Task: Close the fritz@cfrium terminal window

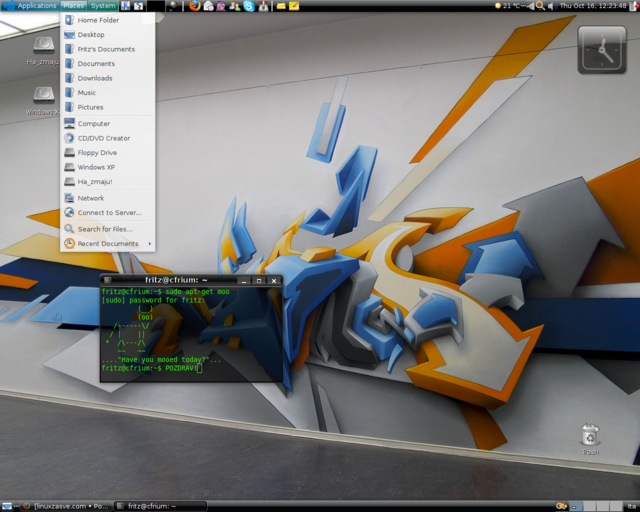Action: (x=274, y=280)
